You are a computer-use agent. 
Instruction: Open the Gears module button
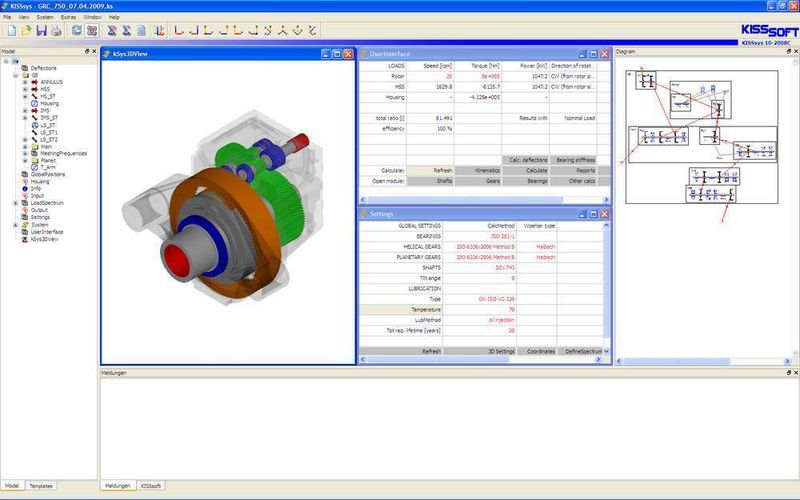point(478,181)
